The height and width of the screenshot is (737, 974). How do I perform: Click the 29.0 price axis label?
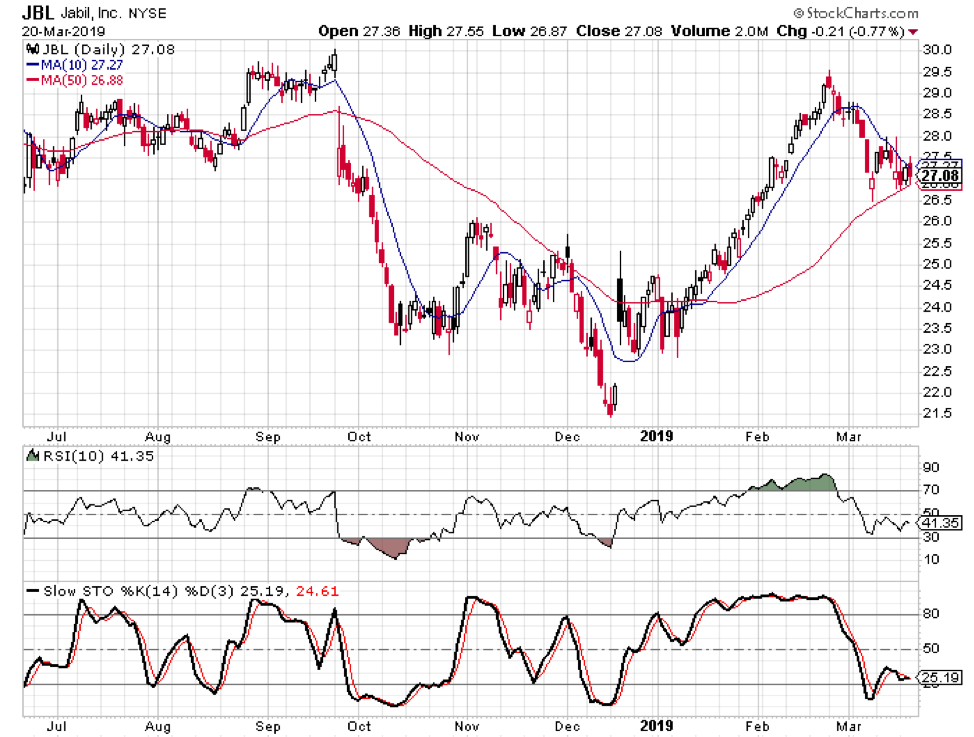pos(937,93)
